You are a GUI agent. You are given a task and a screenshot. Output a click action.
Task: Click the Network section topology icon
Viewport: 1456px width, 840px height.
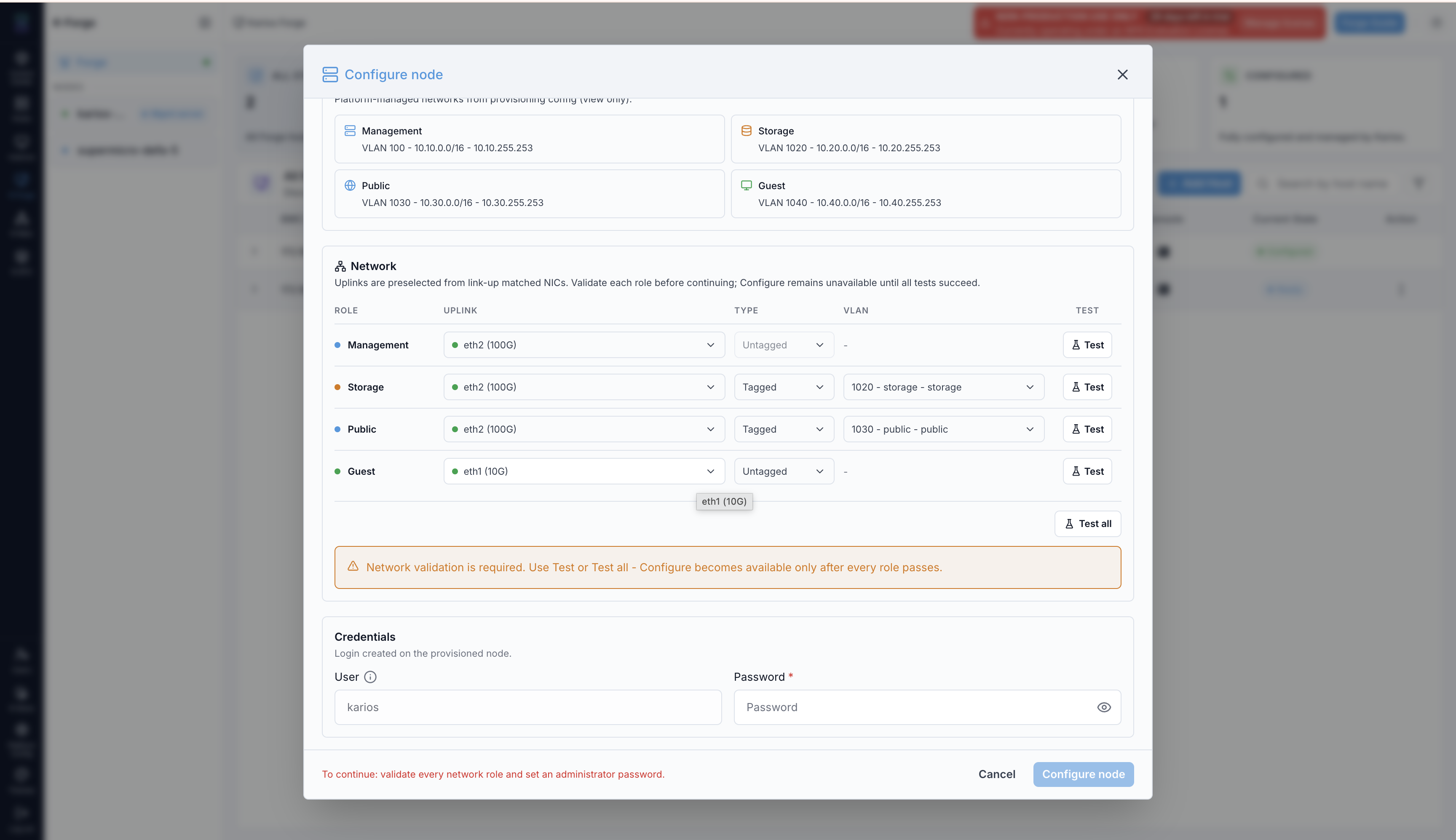click(x=340, y=266)
